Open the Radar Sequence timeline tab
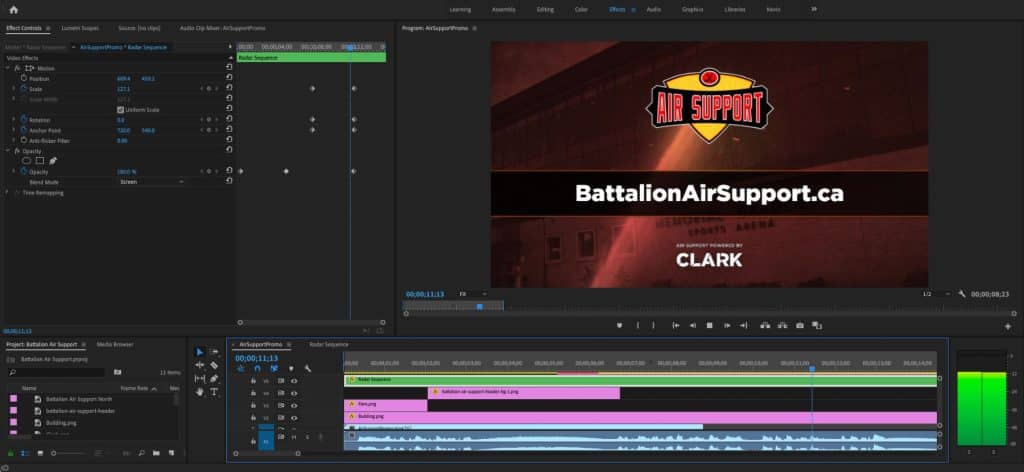The image size is (1024, 472). pyautogui.click(x=328, y=345)
